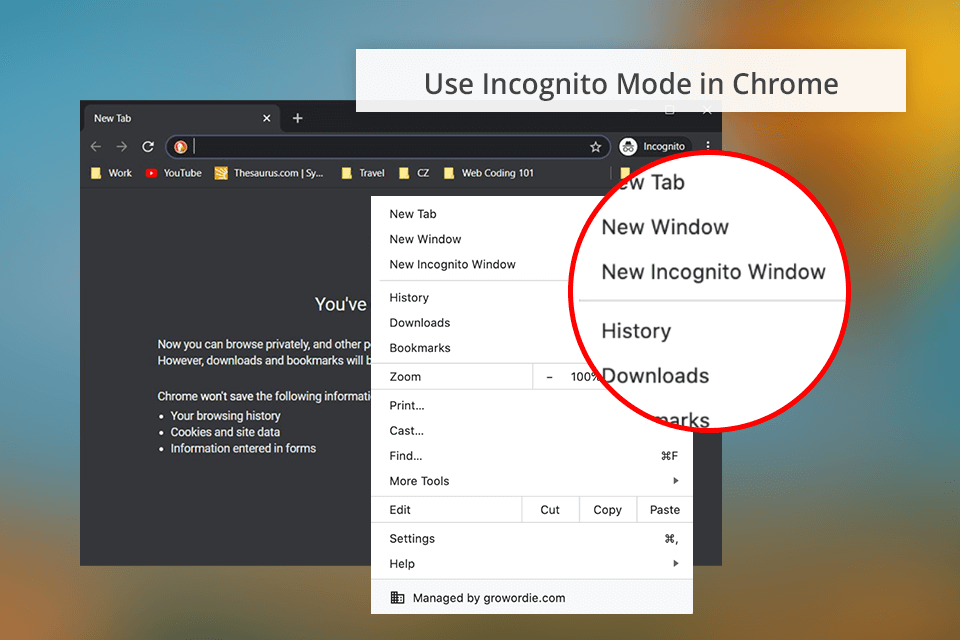Screen dimensions: 960x640
Task: Expand the More Tools submenu
Action: pyautogui.click(x=531, y=481)
